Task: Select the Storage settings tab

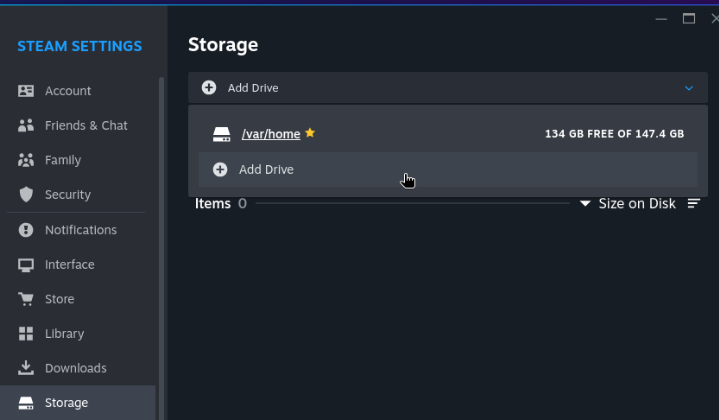Action: 66,403
